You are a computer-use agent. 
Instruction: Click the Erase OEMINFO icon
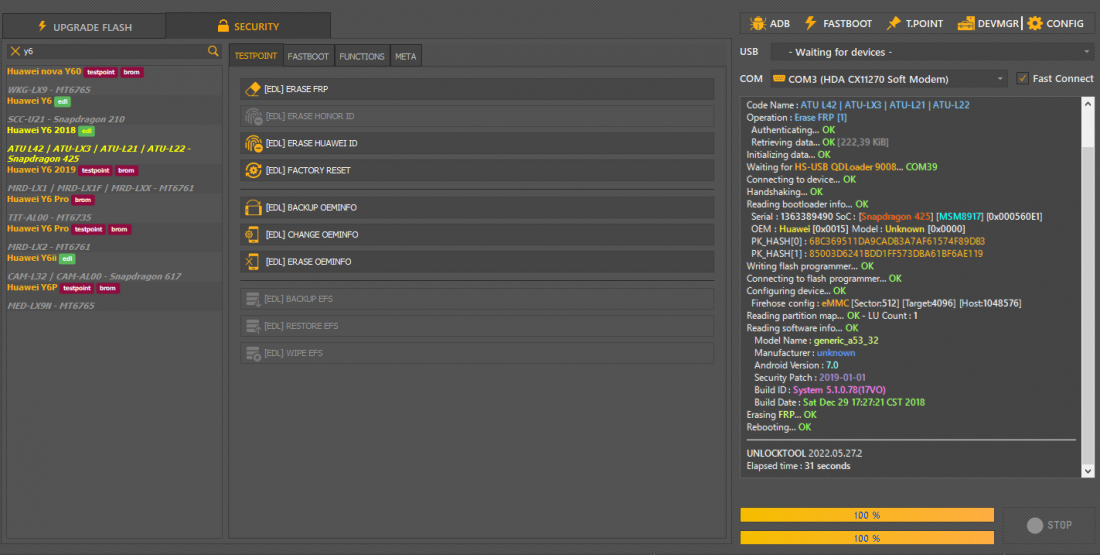253,262
